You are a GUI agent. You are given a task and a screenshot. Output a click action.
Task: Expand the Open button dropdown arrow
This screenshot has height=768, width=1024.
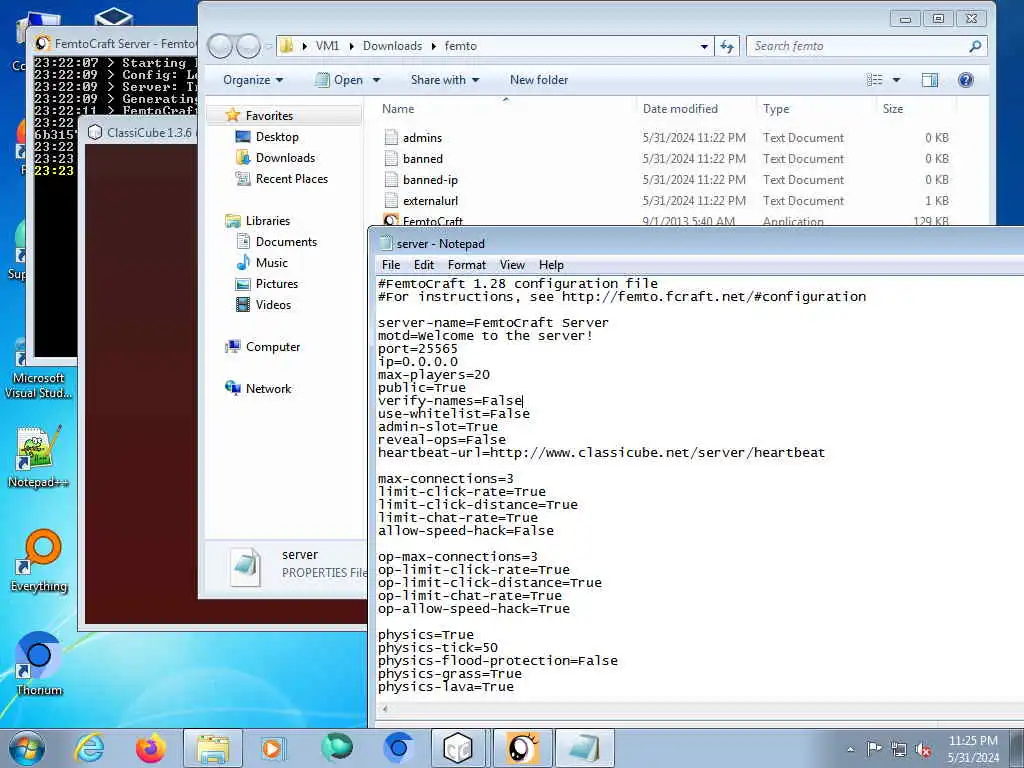point(376,80)
